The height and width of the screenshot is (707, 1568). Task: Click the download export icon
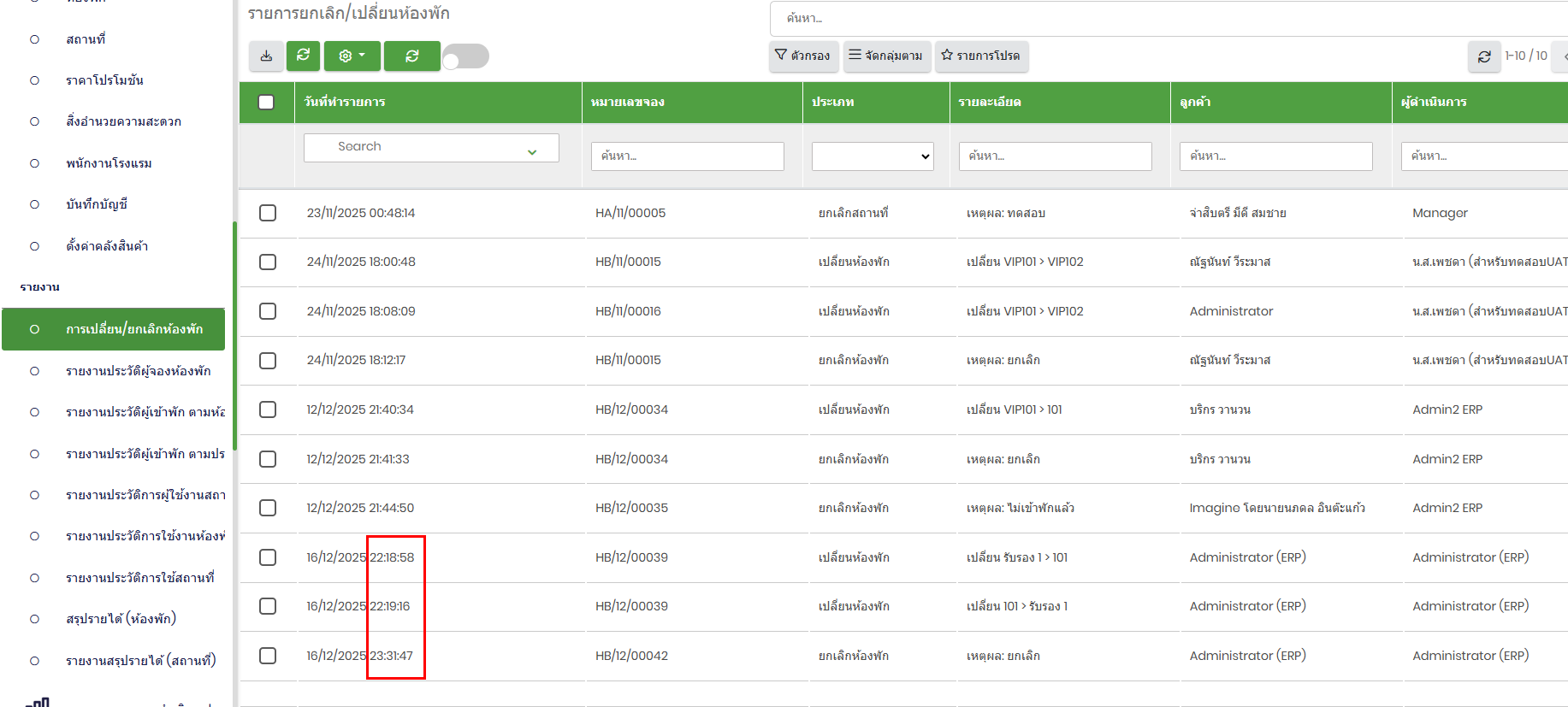click(x=266, y=56)
